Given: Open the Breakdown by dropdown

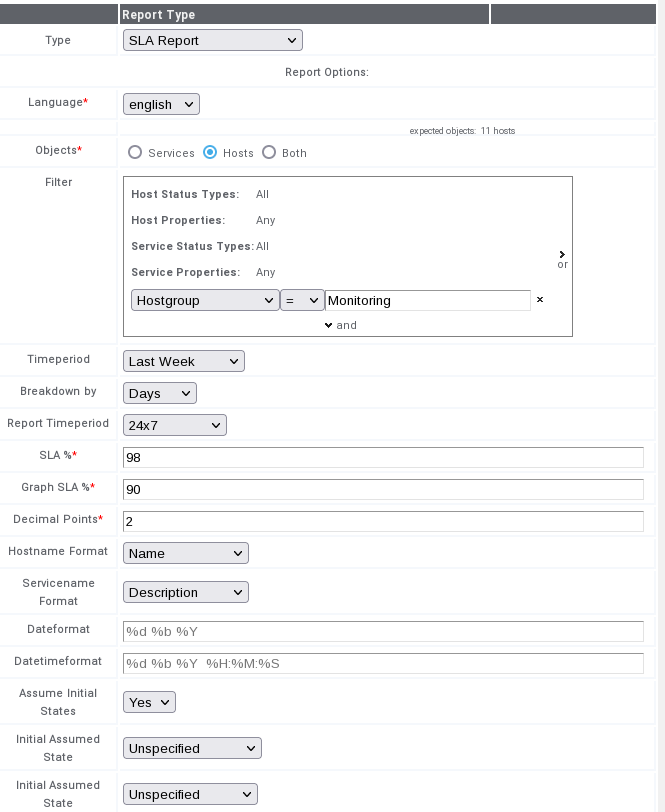Looking at the screenshot, I should [x=159, y=393].
